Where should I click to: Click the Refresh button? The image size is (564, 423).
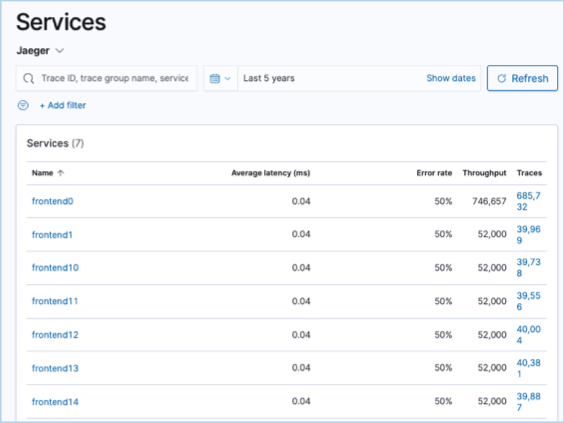pos(522,78)
